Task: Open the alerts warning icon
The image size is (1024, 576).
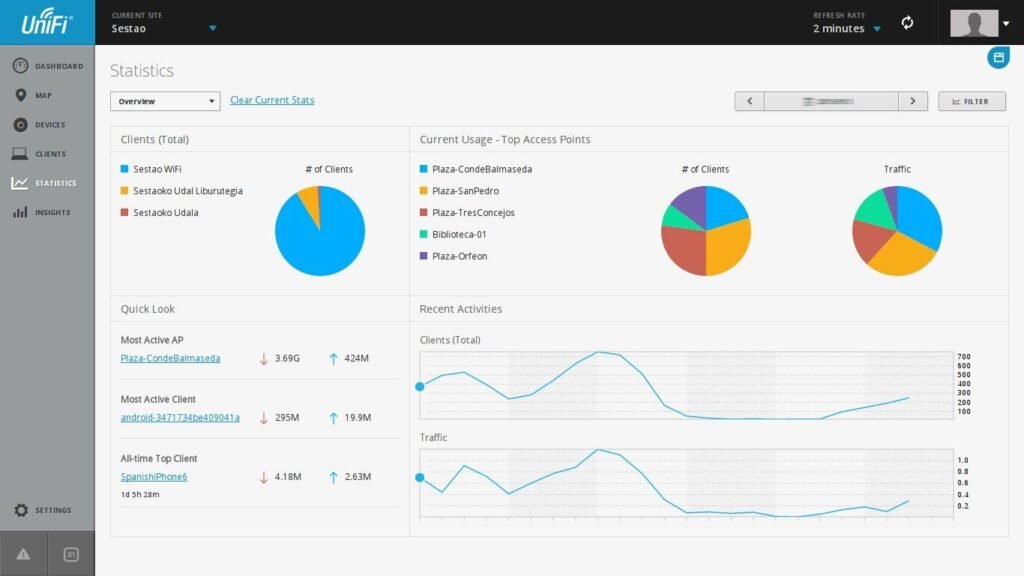Action: coord(23,554)
